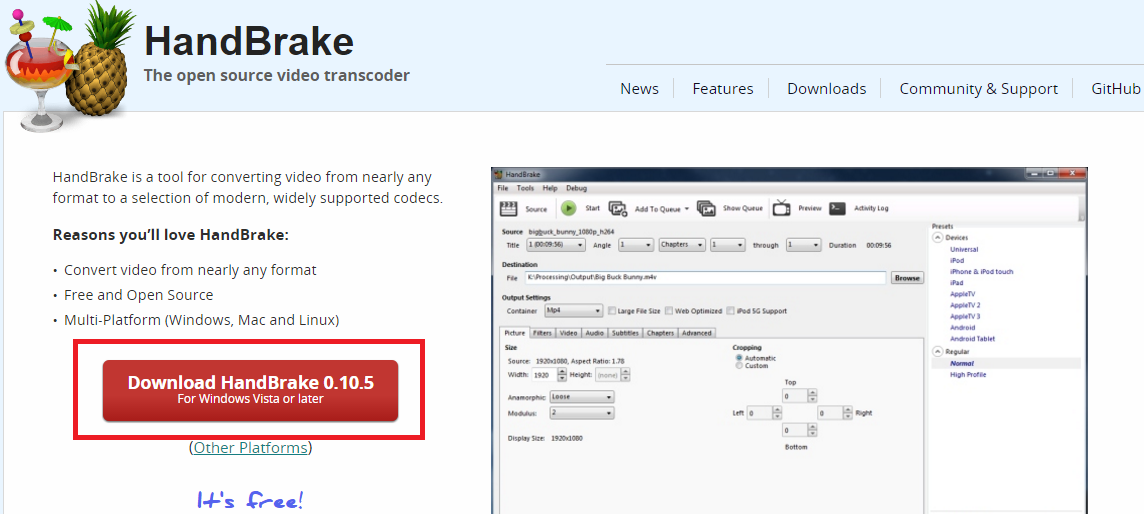
Task: Select the iPod preset
Action: pyautogui.click(x=956, y=260)
